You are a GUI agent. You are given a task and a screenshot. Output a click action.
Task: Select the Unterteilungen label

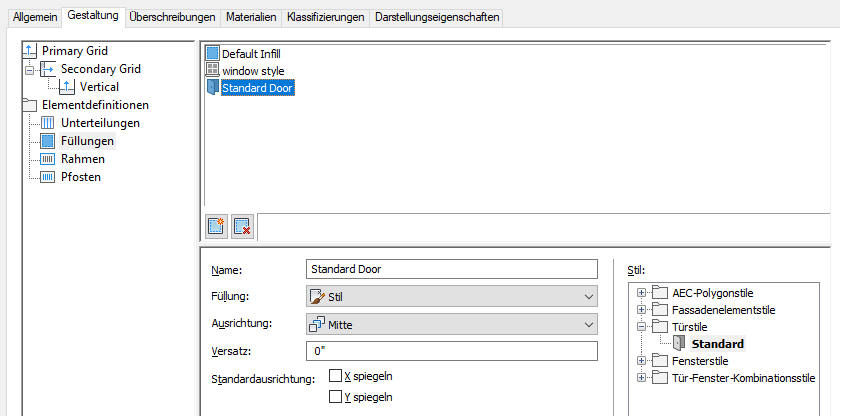pyautogui.click(x=100, y=123)
